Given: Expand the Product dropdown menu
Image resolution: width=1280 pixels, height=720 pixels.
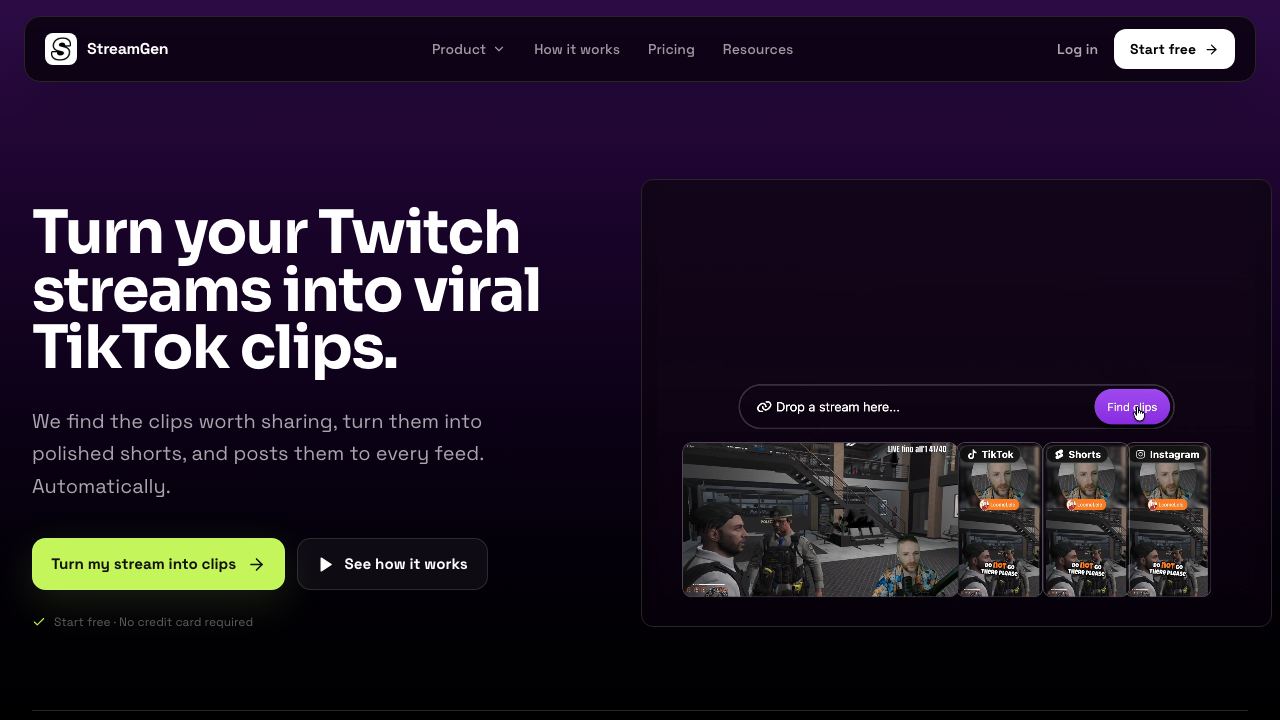Looking at the screenshot, I should [468, 49].
